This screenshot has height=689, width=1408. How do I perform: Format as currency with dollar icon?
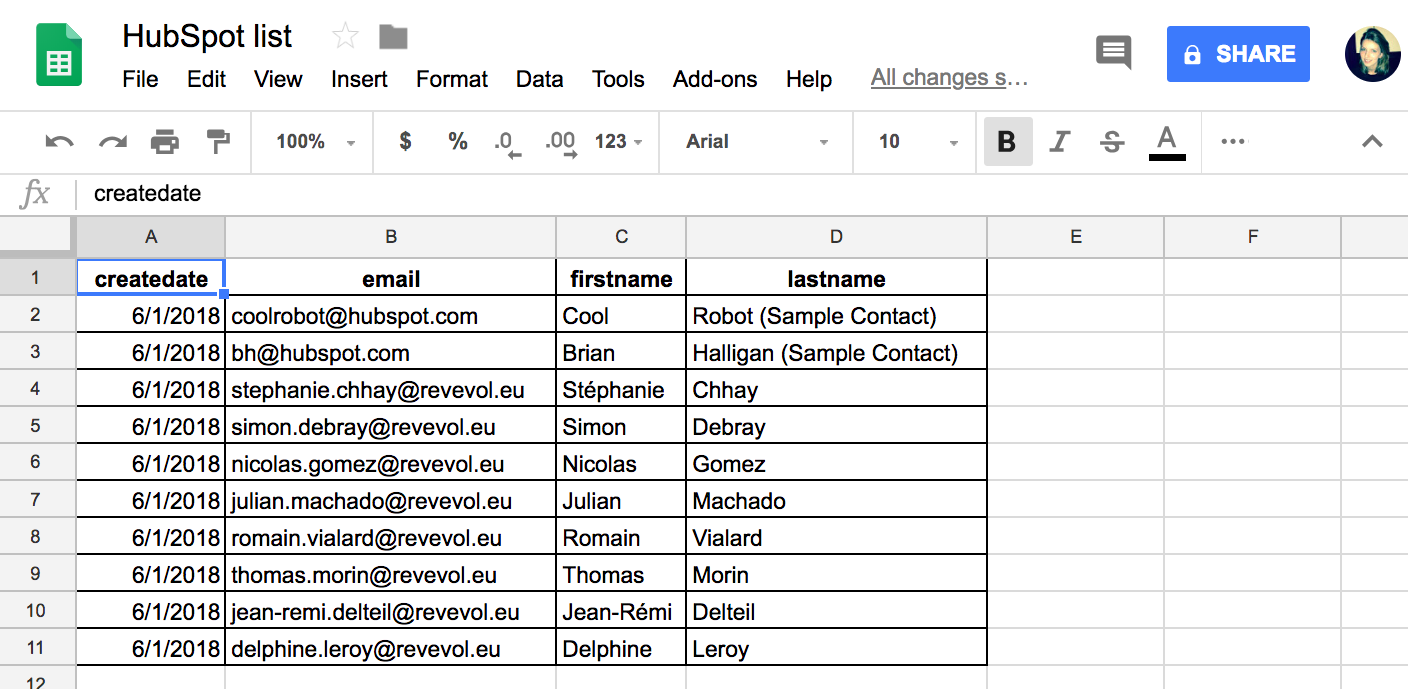click(x=405, y=142)
